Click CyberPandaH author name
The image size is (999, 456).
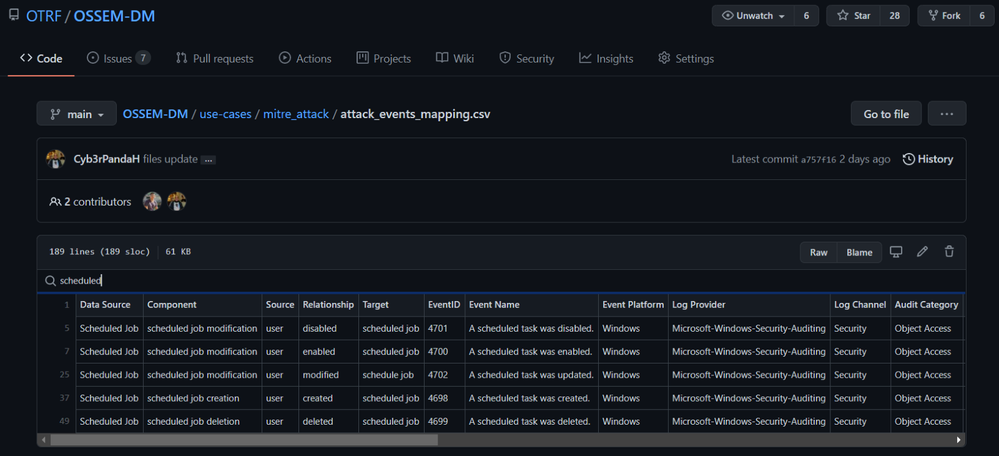pyautogui.click(x=106, y=159)
